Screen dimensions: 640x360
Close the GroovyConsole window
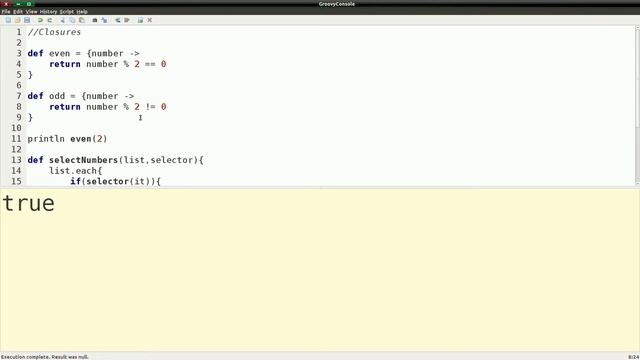point(6,4)
